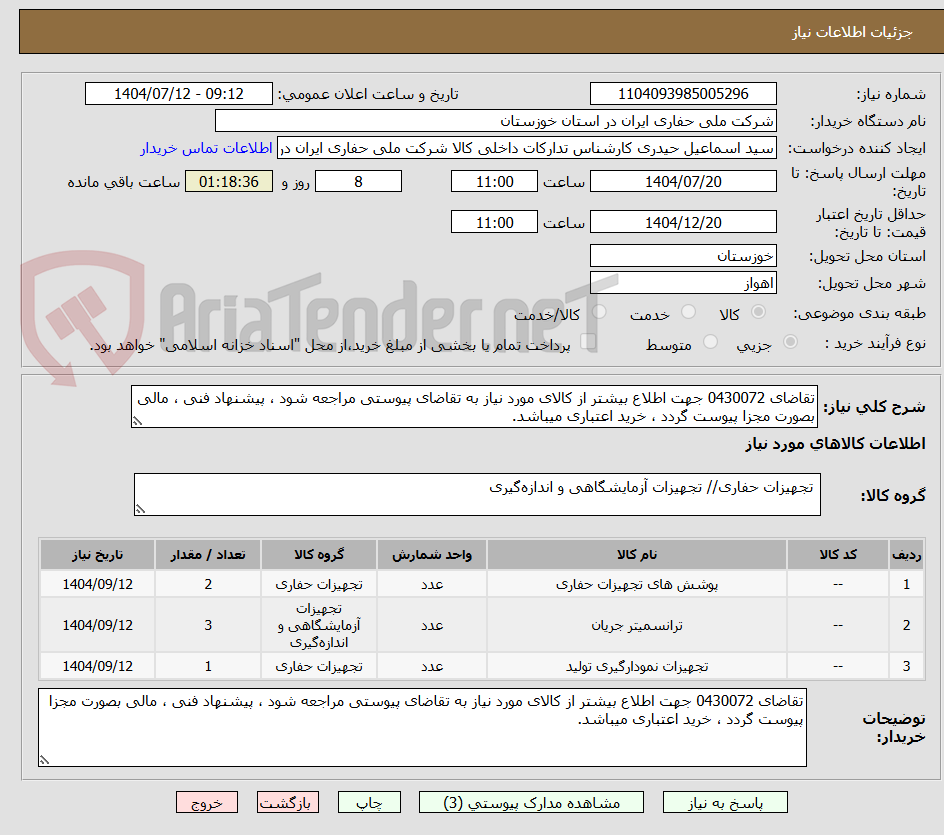
Task: Open the خوزستان province selection field
Action: tap(683, 255)
